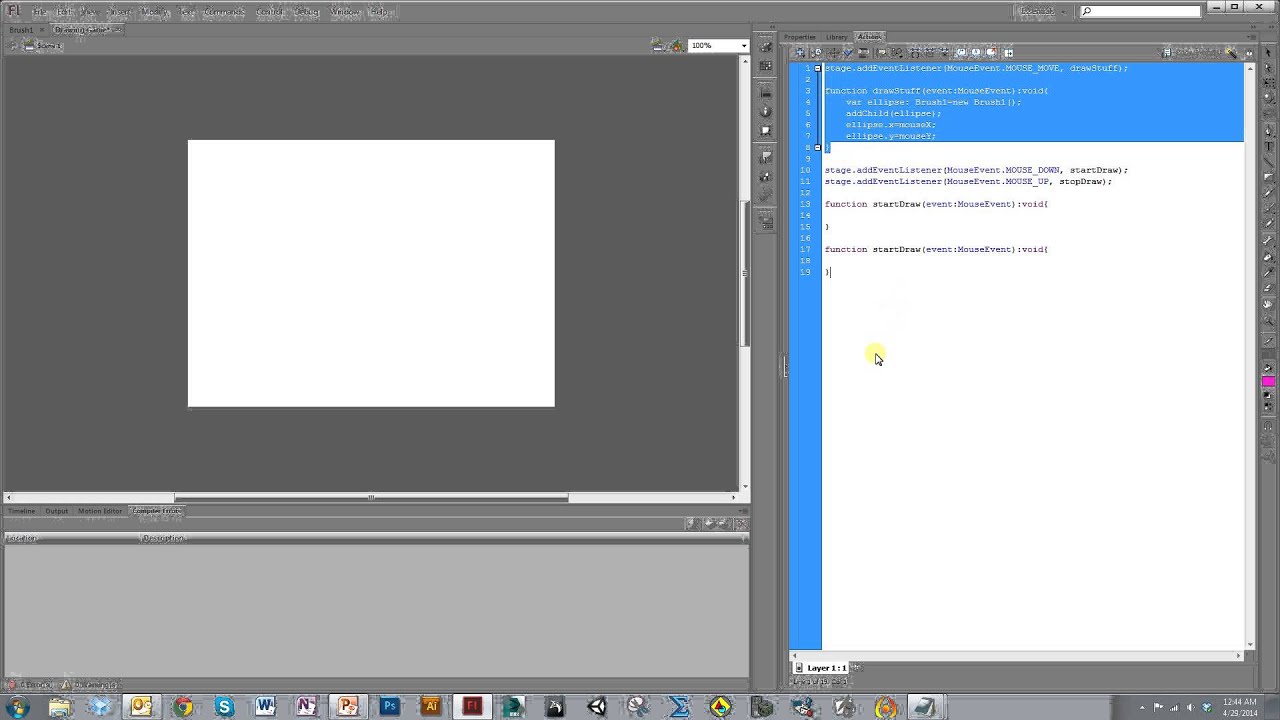Click the Auto format icon
The image size is (1280, 720).
tap(863, 52)
